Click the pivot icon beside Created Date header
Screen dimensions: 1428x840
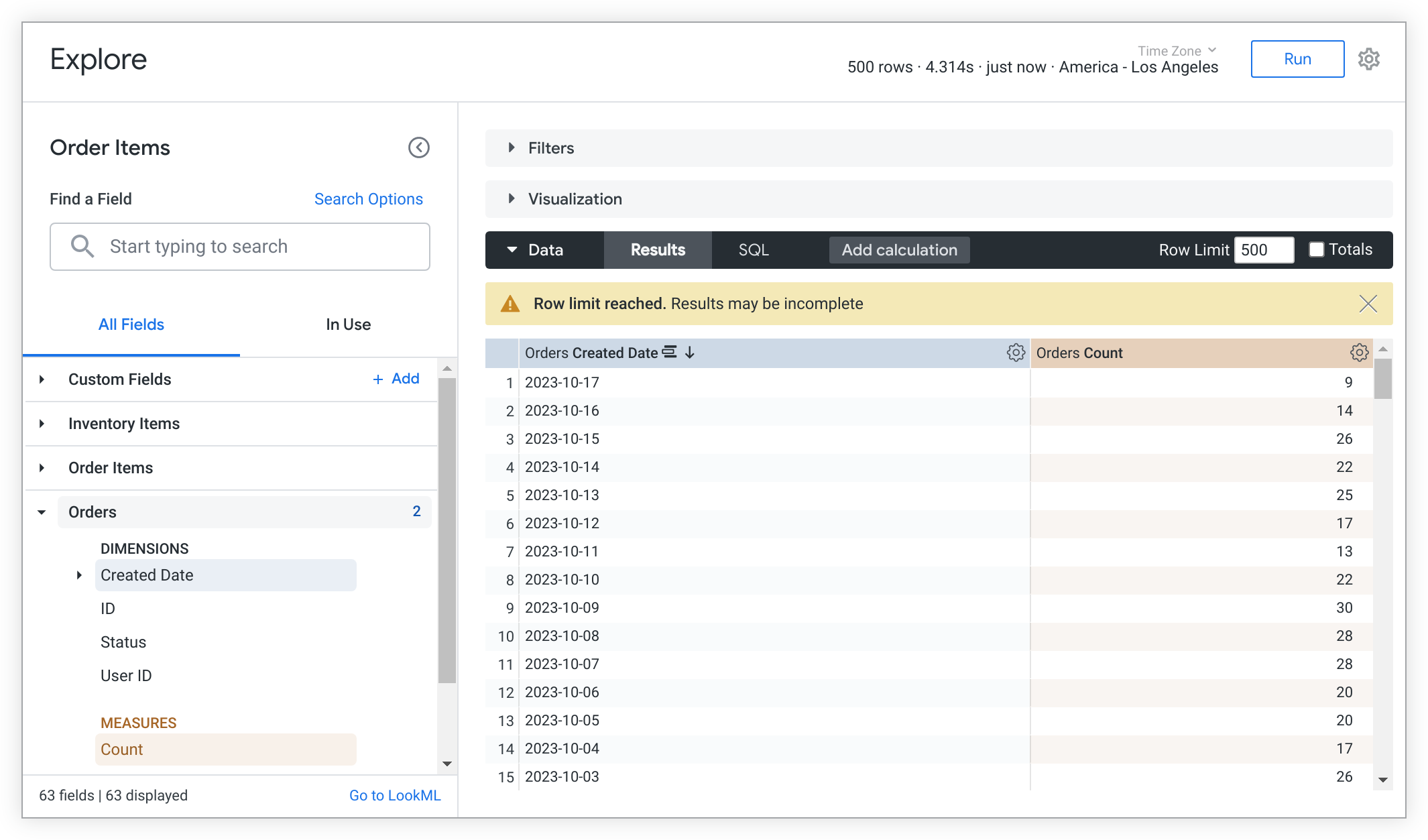[x=669, y=352]
